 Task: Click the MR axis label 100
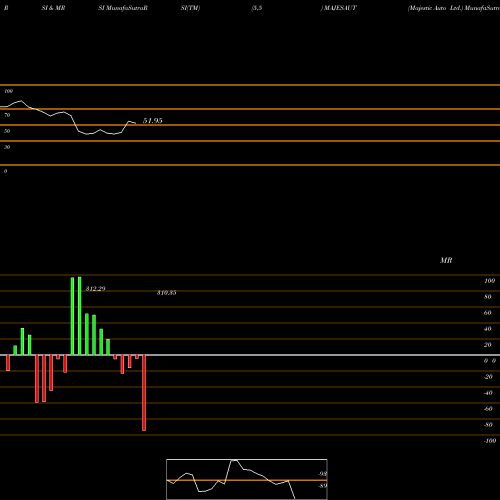tap(489, 281)
